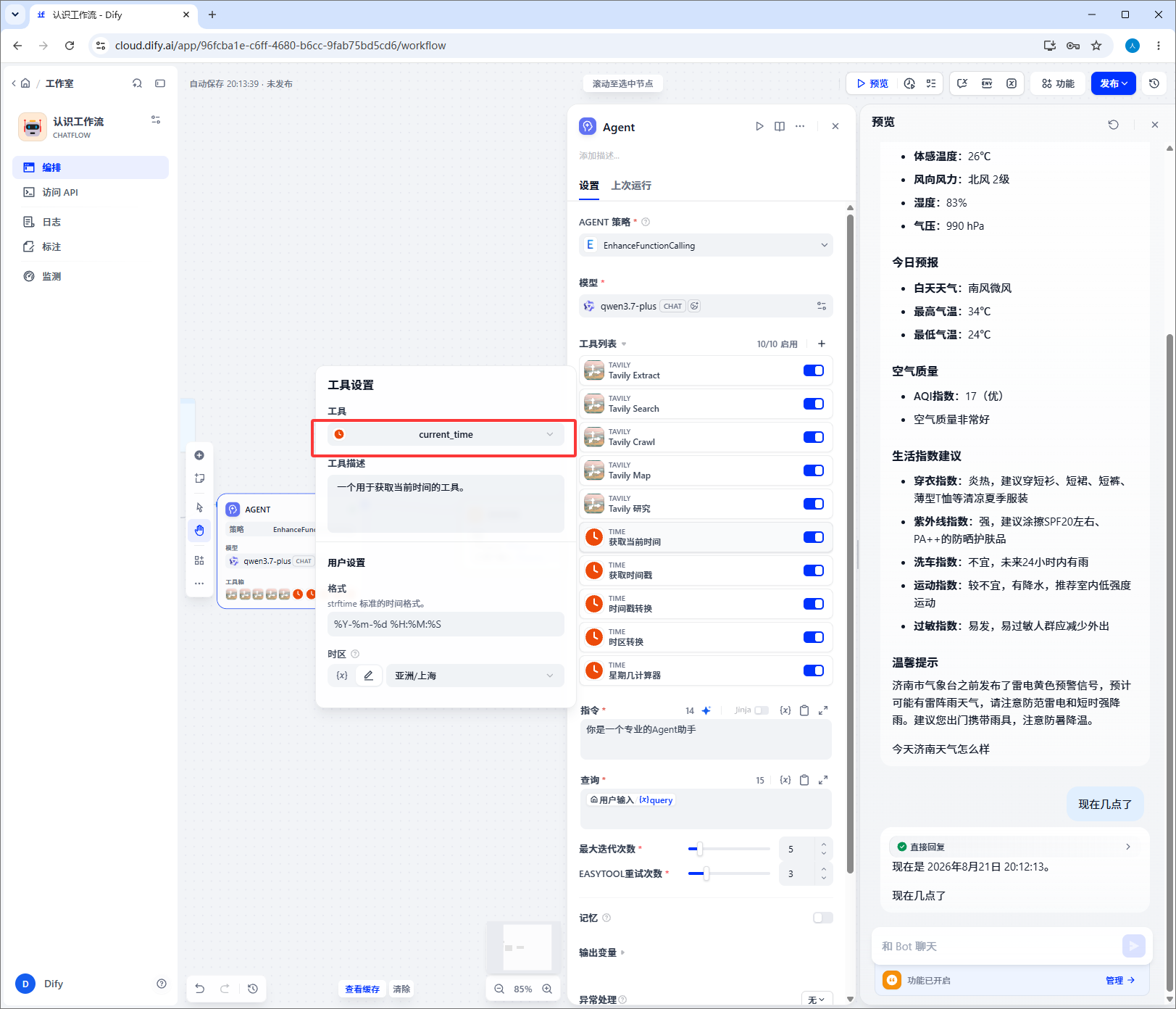The width and height of the screenshot is (1176, 1009).
Task: Expand the 指令 editor to full size
Action: [x=823, y=710]
